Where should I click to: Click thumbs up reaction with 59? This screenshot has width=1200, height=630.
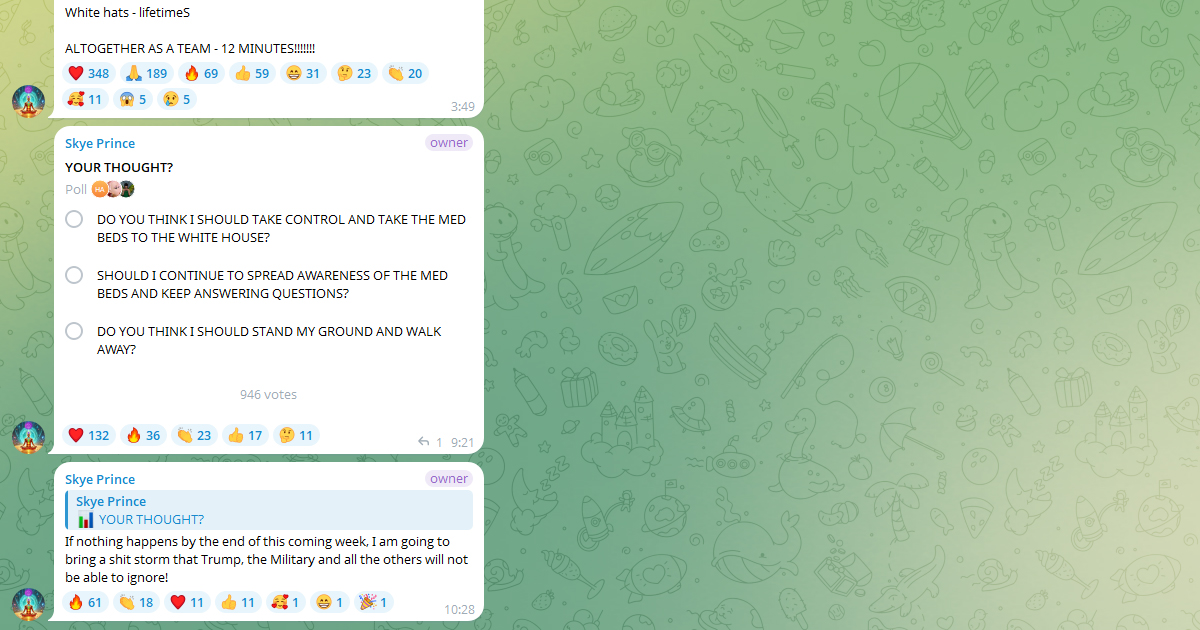[252, 73]
